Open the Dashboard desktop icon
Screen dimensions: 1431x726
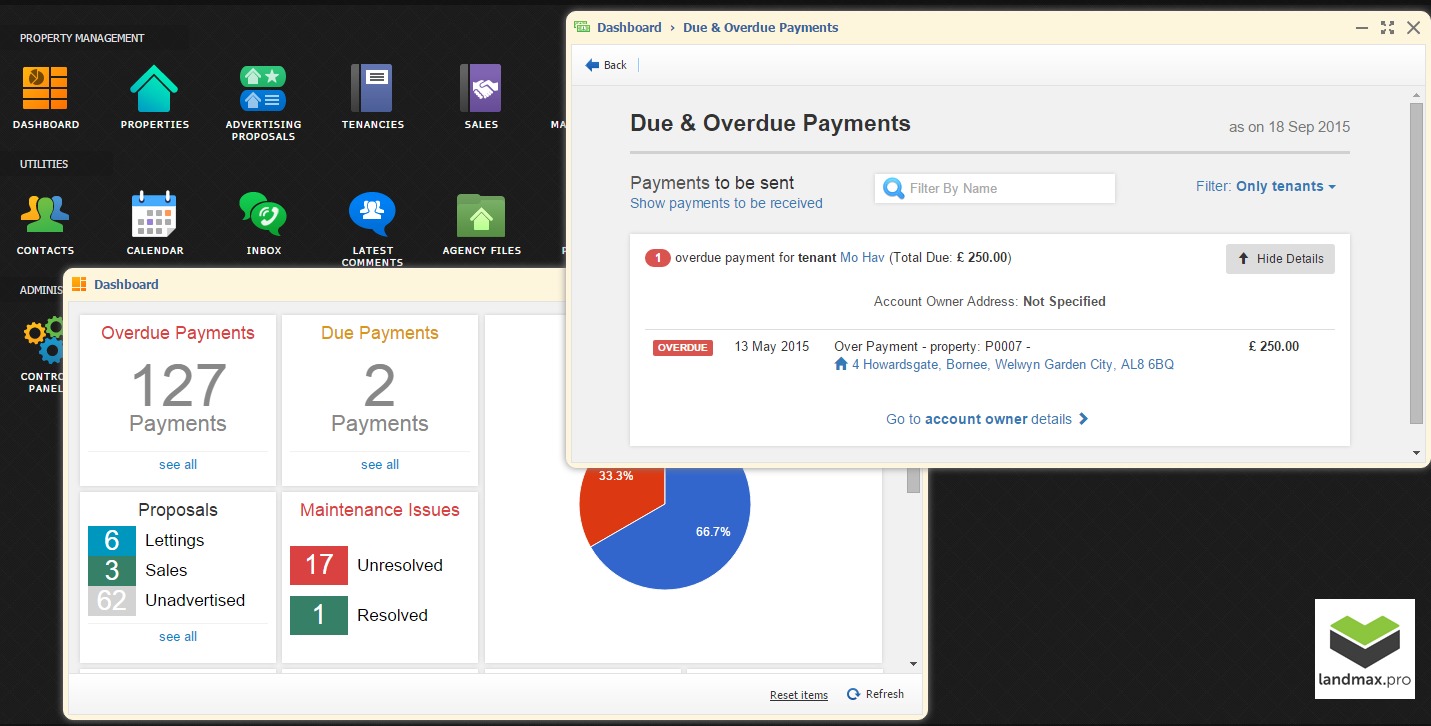point(45,89)
